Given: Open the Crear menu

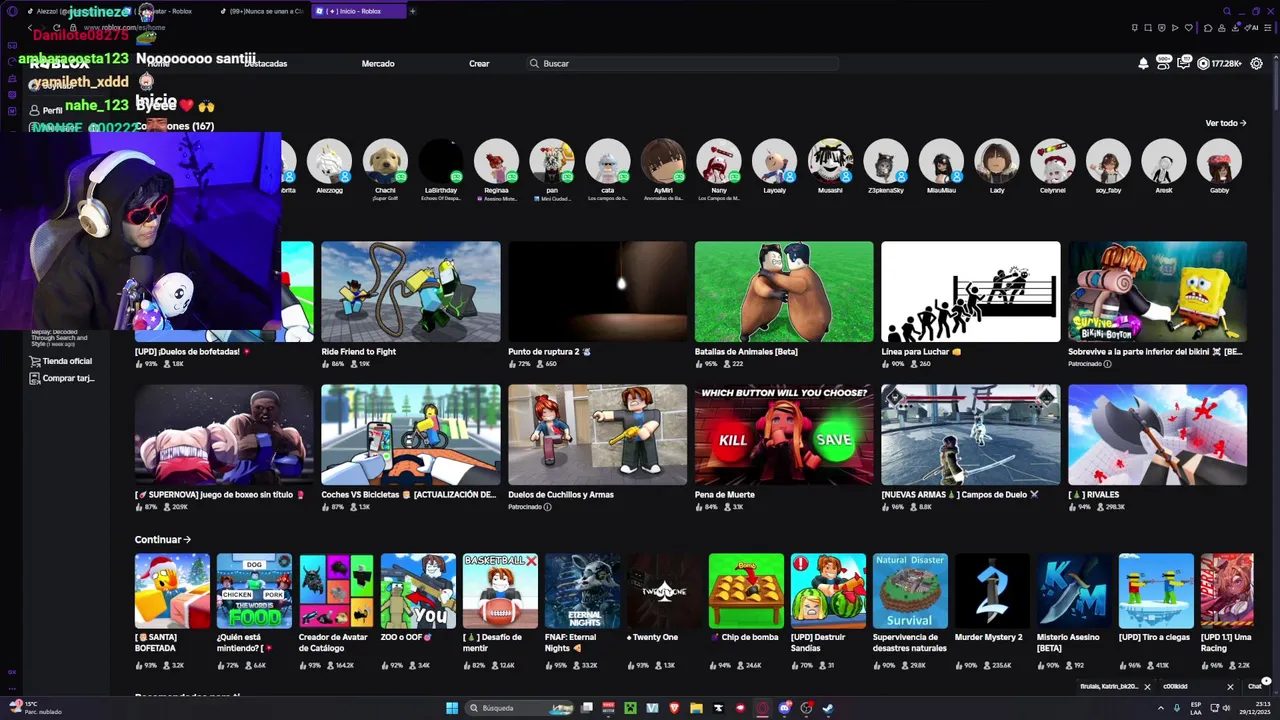Looking at the screenshot, I should pyautogui.click(x=479, y=63).
